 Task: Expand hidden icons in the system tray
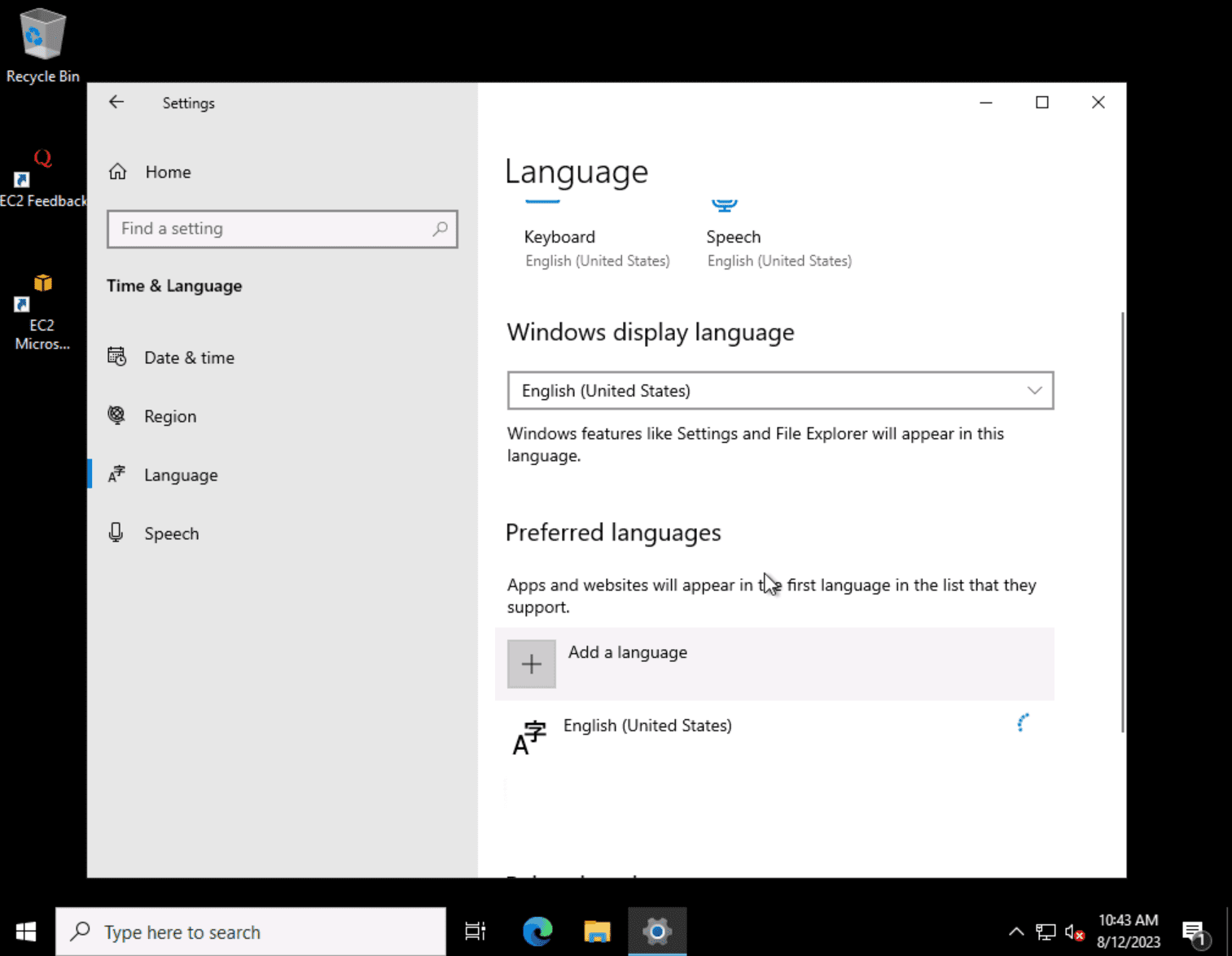(x=1015, y=931)
